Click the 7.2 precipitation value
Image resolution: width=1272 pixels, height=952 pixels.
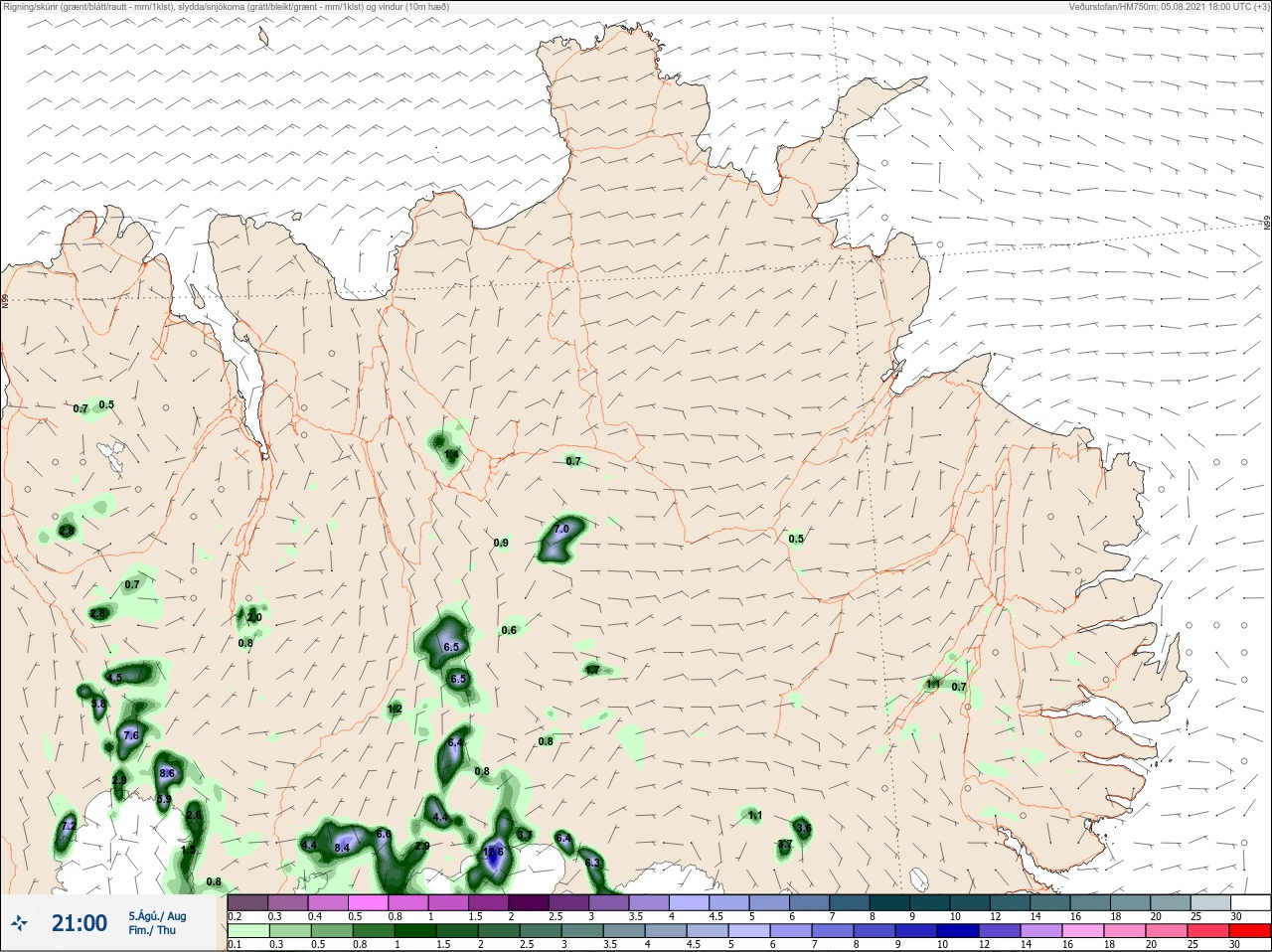[x=68, y=826]
